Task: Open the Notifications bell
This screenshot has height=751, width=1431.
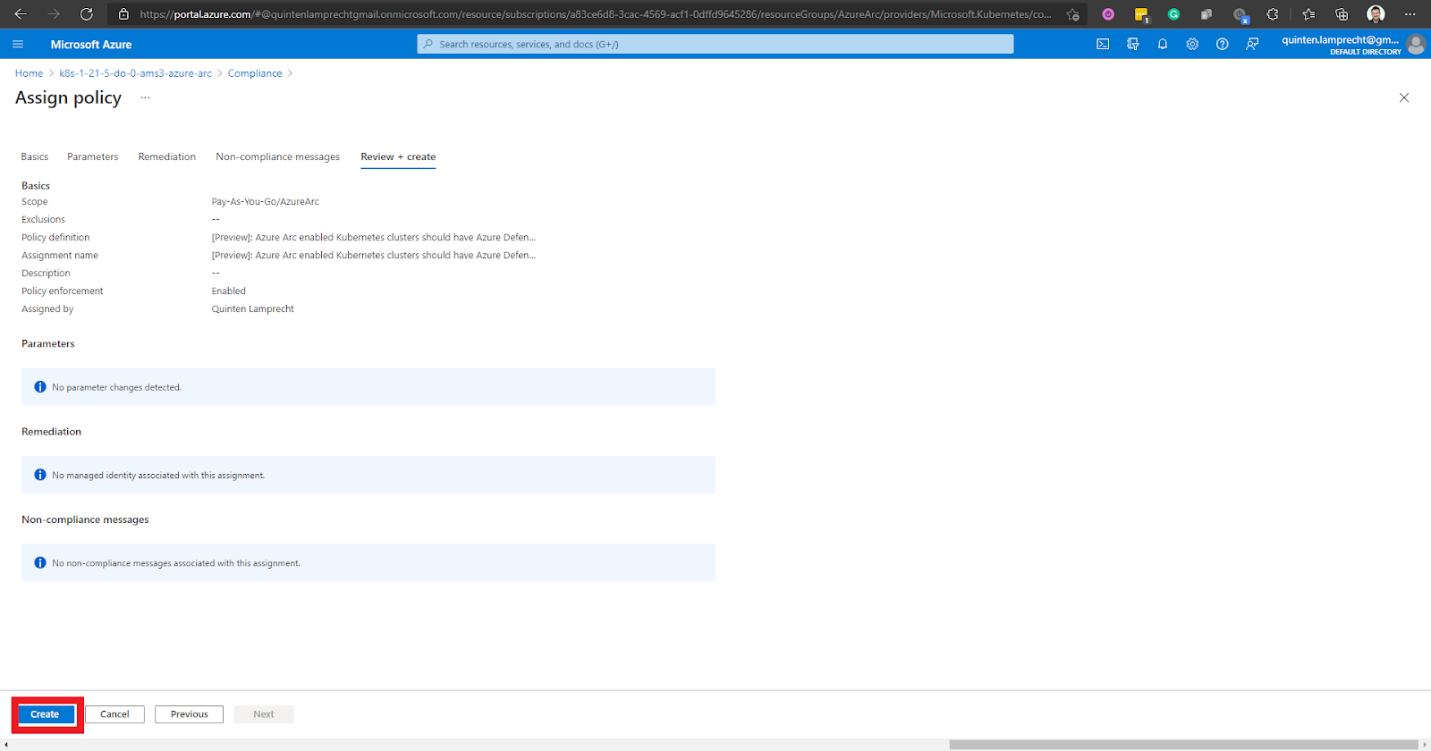Action: pyautogui.click(x=1163, y=44)
